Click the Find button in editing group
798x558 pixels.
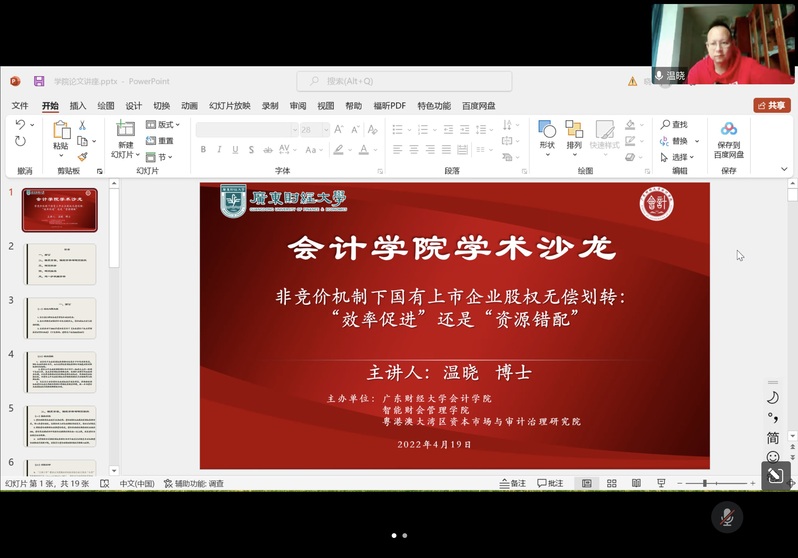[x=674, y=125]
